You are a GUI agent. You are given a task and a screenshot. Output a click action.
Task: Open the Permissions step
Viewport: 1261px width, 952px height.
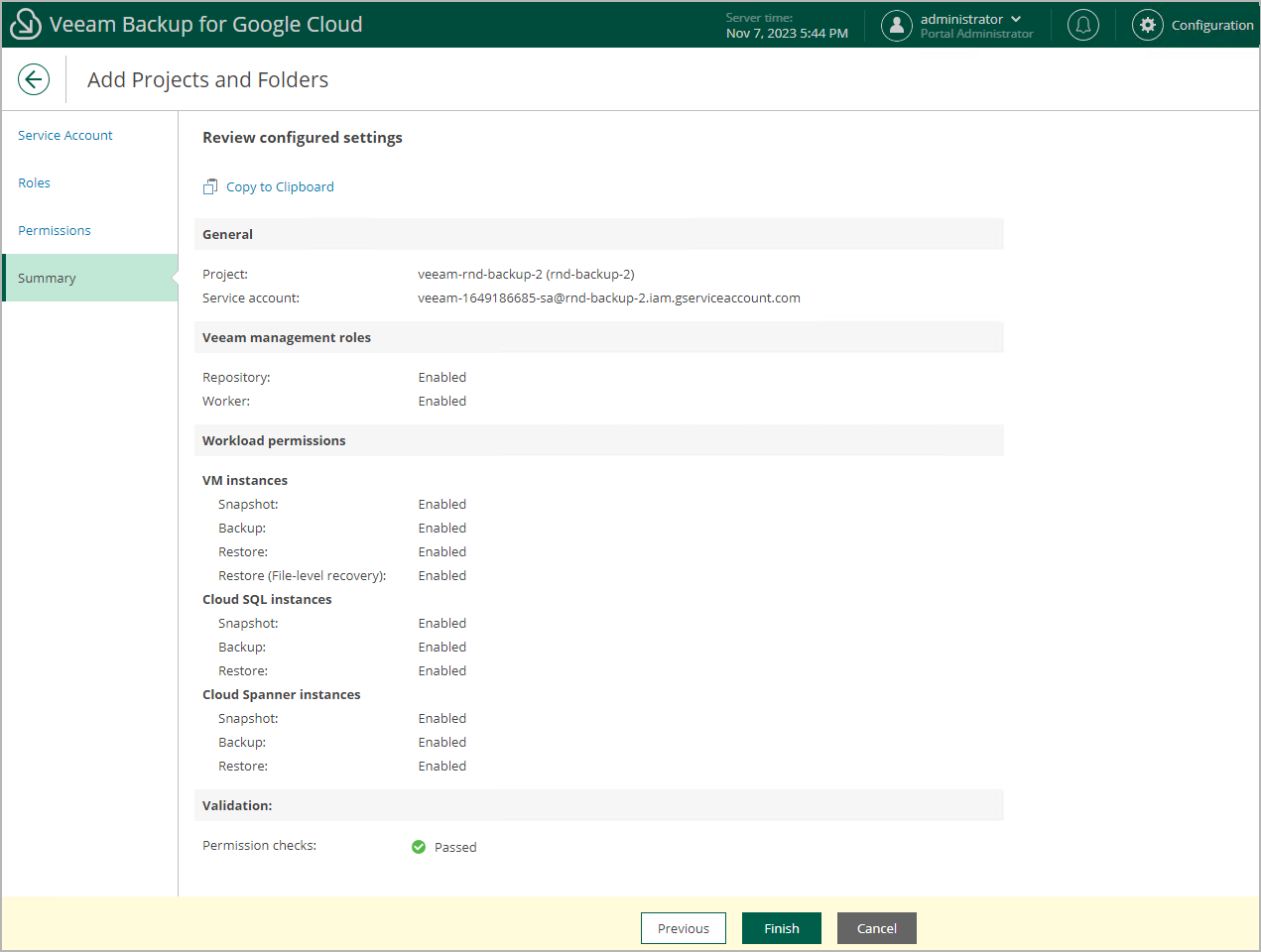tap(55, 230)
